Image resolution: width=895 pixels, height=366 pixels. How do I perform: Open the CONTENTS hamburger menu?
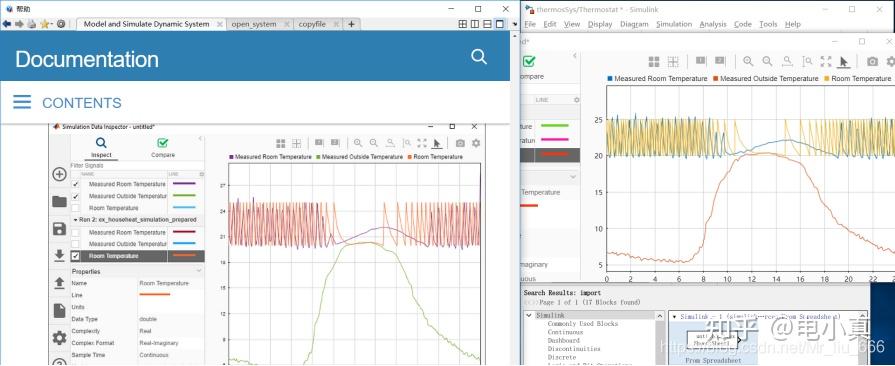coord(22,102)
